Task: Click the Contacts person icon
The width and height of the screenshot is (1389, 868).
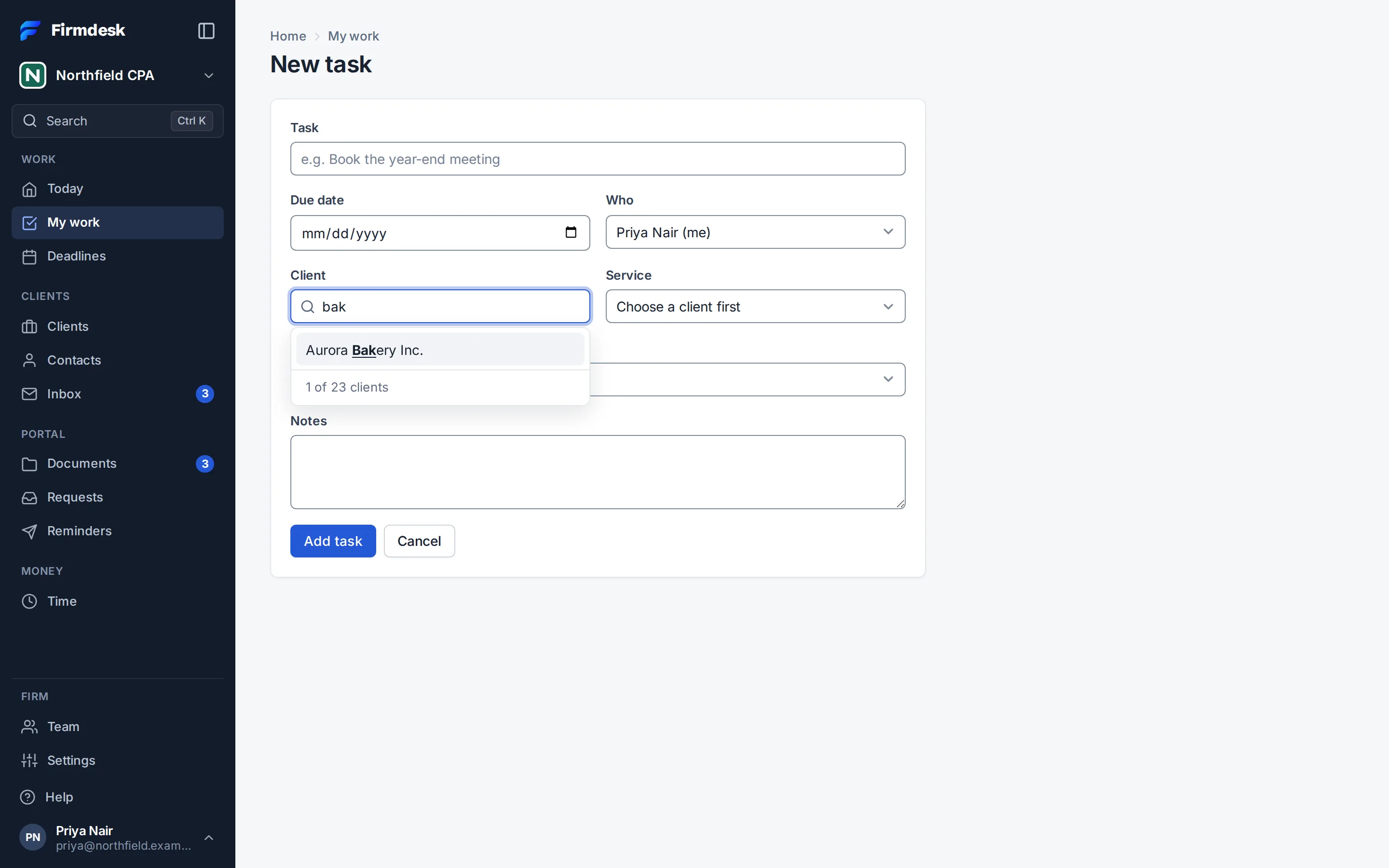Action: tap(29, 361)
